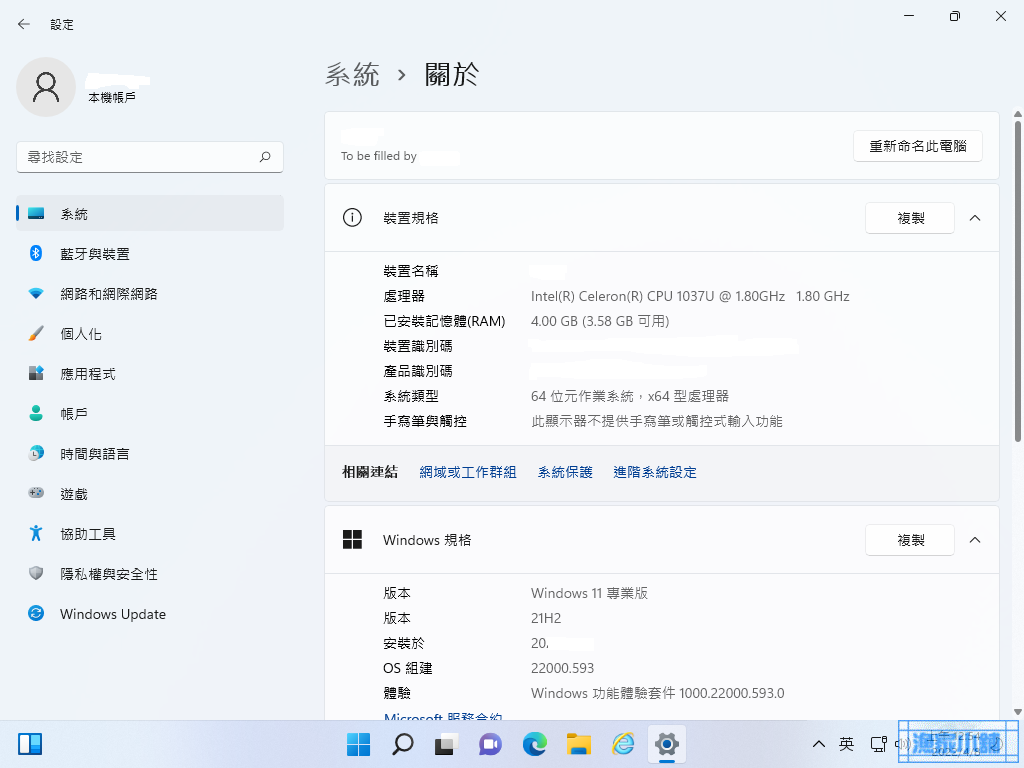Click the scrollbar down arrow

(1017, 712)
